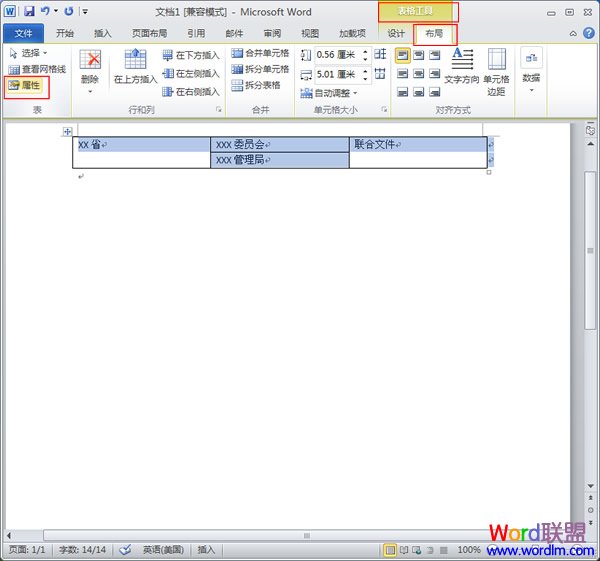The height and width of the screenshot is (561, 600).
Task: Switch to the 设计 table tools tab
Action: [x=396, y=34]
